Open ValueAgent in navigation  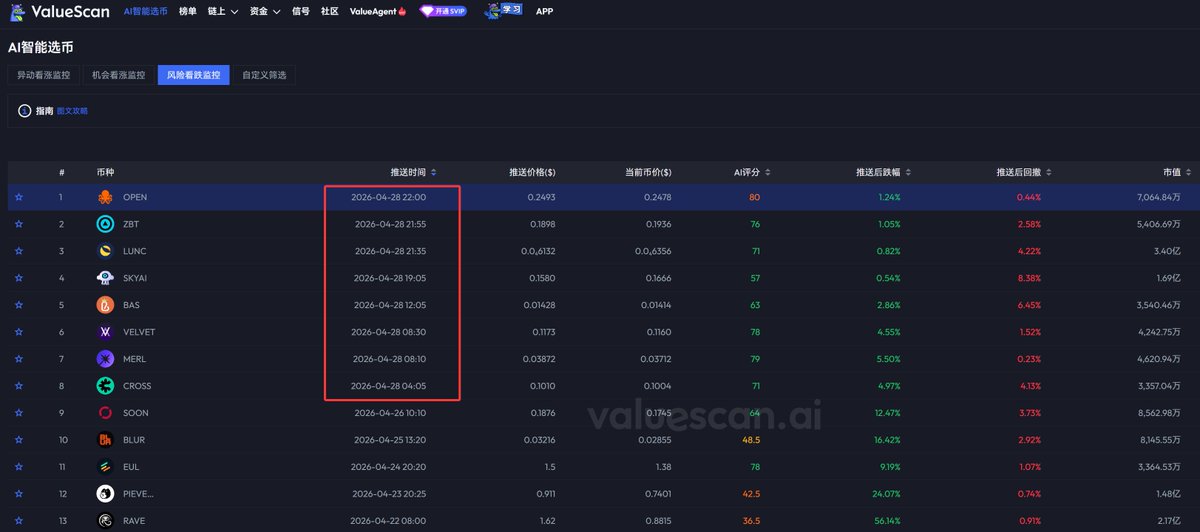tap(379, 12)
